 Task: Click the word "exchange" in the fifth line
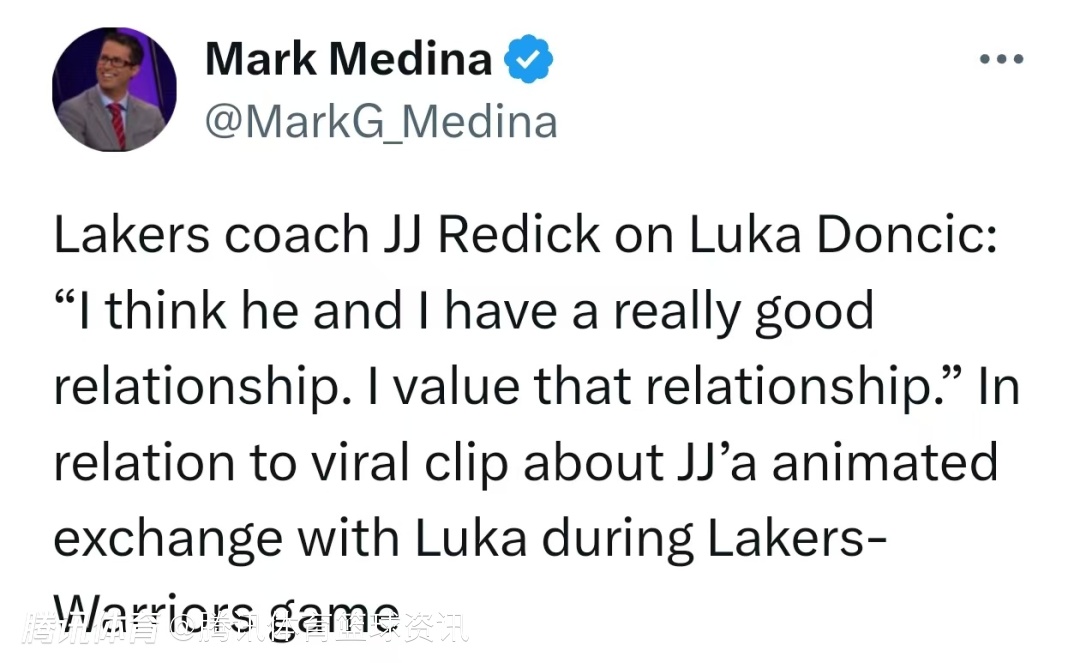(x=167, y=540)
